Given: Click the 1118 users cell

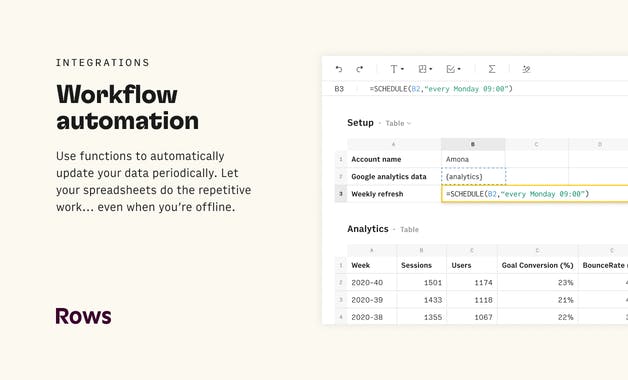Looking at the screenshot, I should (472, 300).
